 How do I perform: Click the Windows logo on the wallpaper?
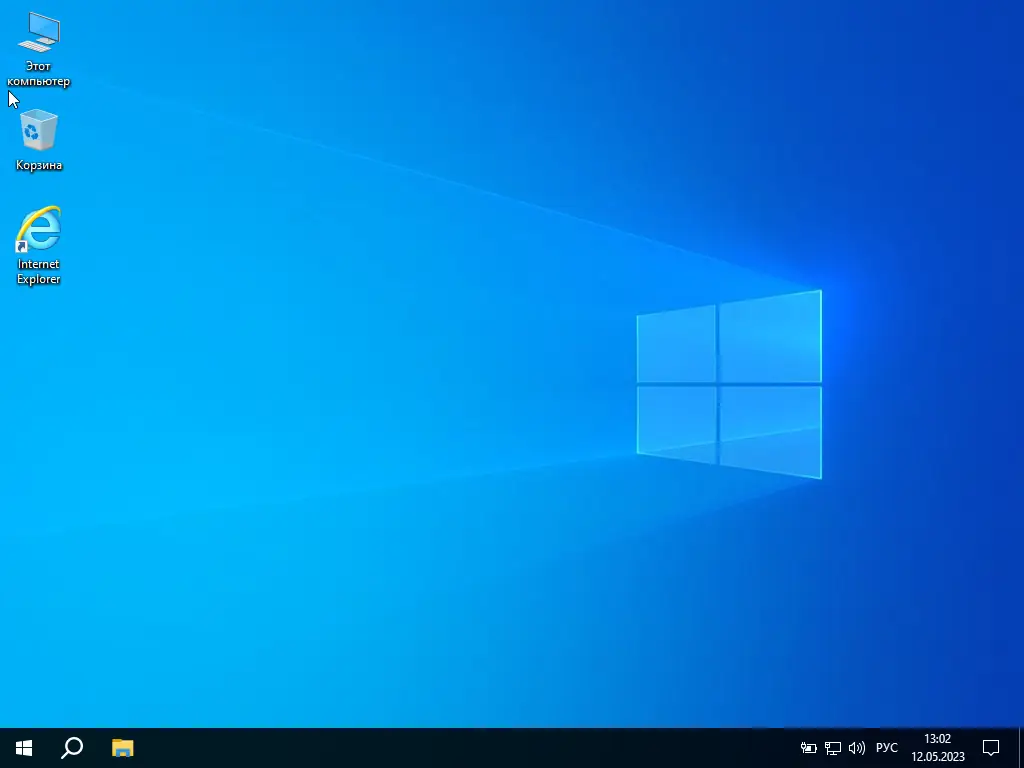tap(728, 385)
